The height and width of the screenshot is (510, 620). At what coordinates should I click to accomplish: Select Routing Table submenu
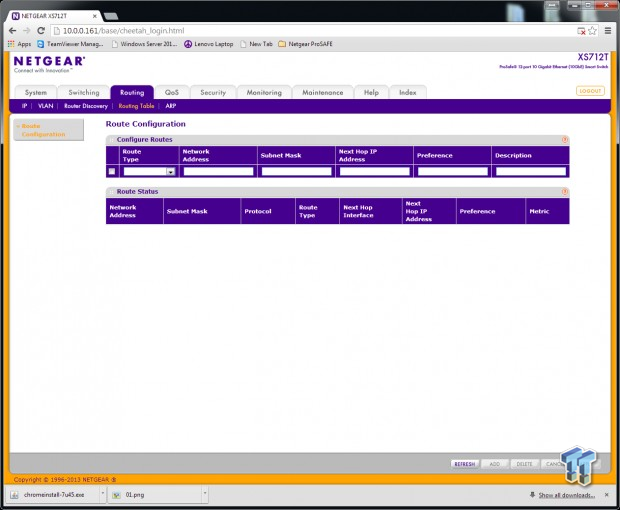(x=136, y=106)
